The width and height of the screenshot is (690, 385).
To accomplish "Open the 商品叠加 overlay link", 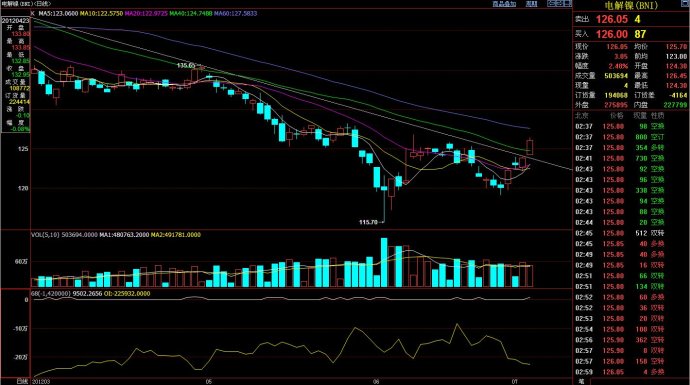I will (504, 4).
